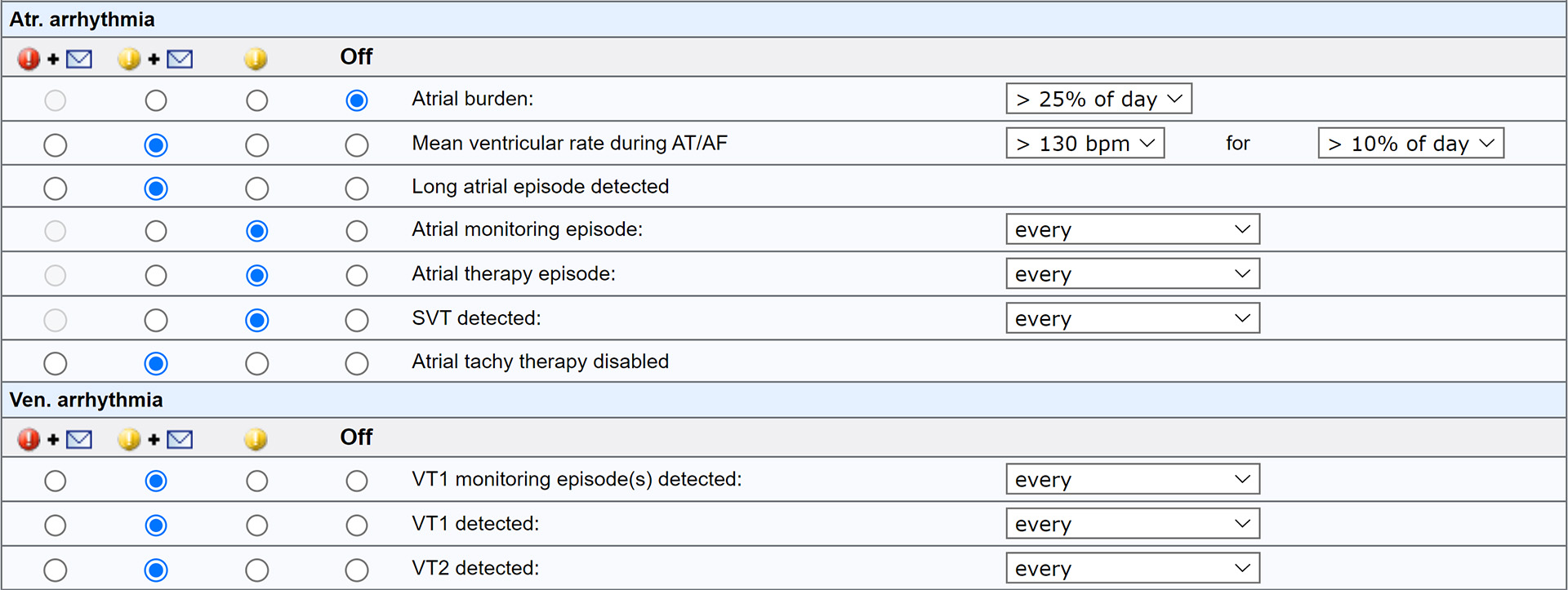Click yellow-only alert icon in Atr. arrhythmia header
Viewport: 1568px width, 590px height.
coord(256,59)
